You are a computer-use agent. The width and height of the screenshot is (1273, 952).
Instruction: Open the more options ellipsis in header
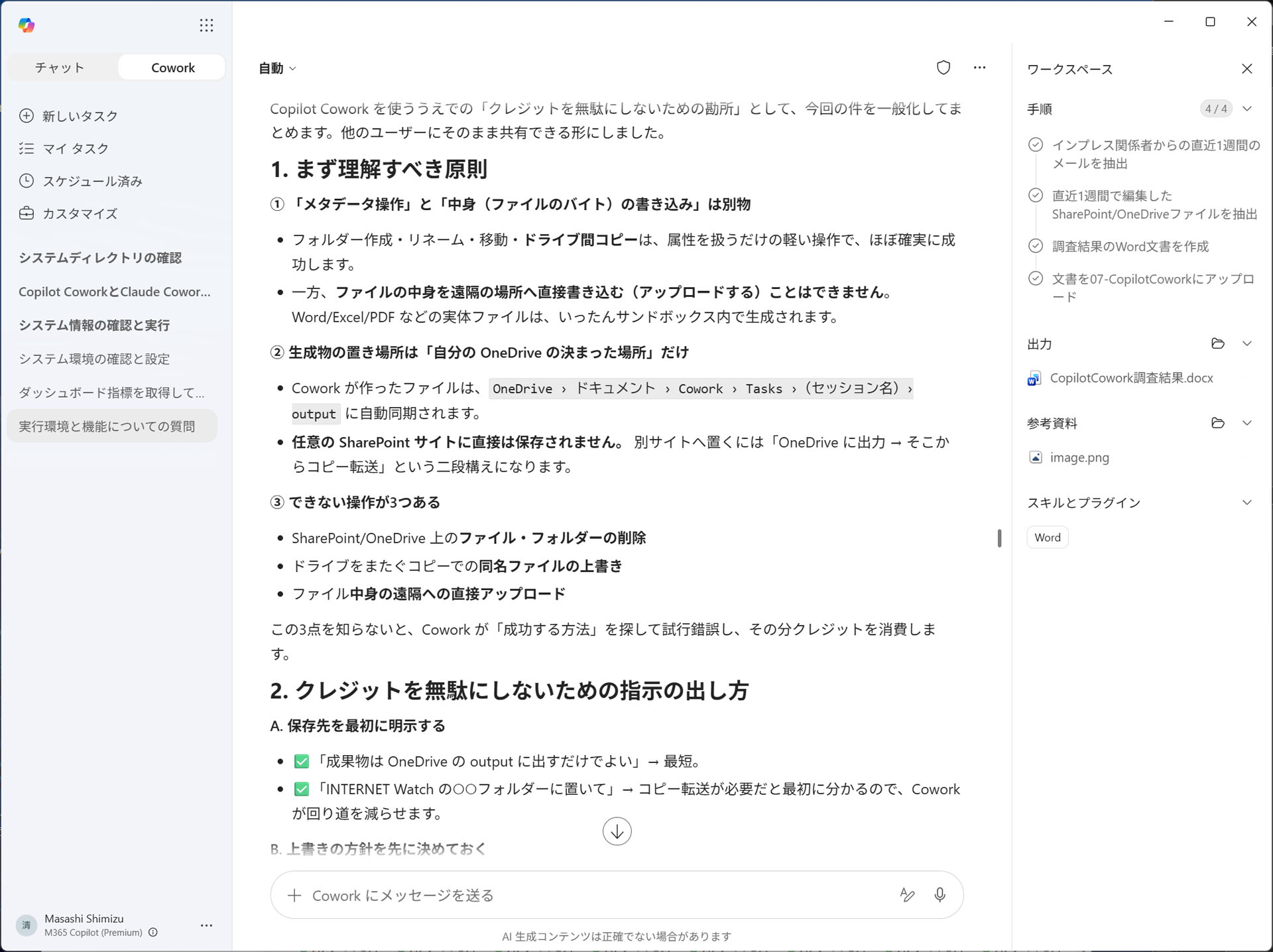click(x=979, y=68)
